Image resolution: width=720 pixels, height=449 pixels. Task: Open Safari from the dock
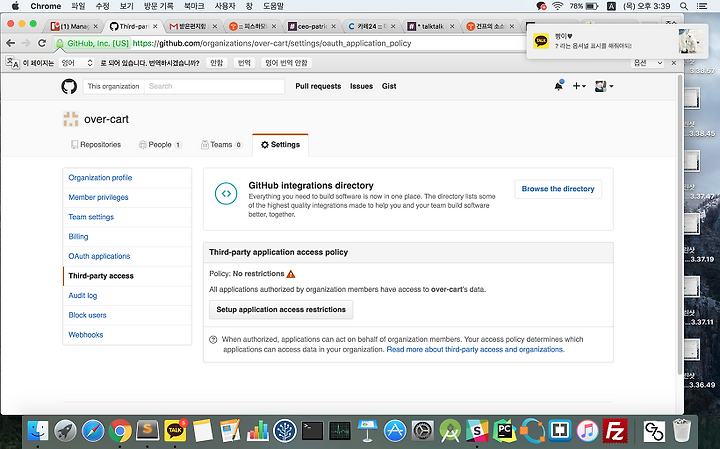point(93,431)
